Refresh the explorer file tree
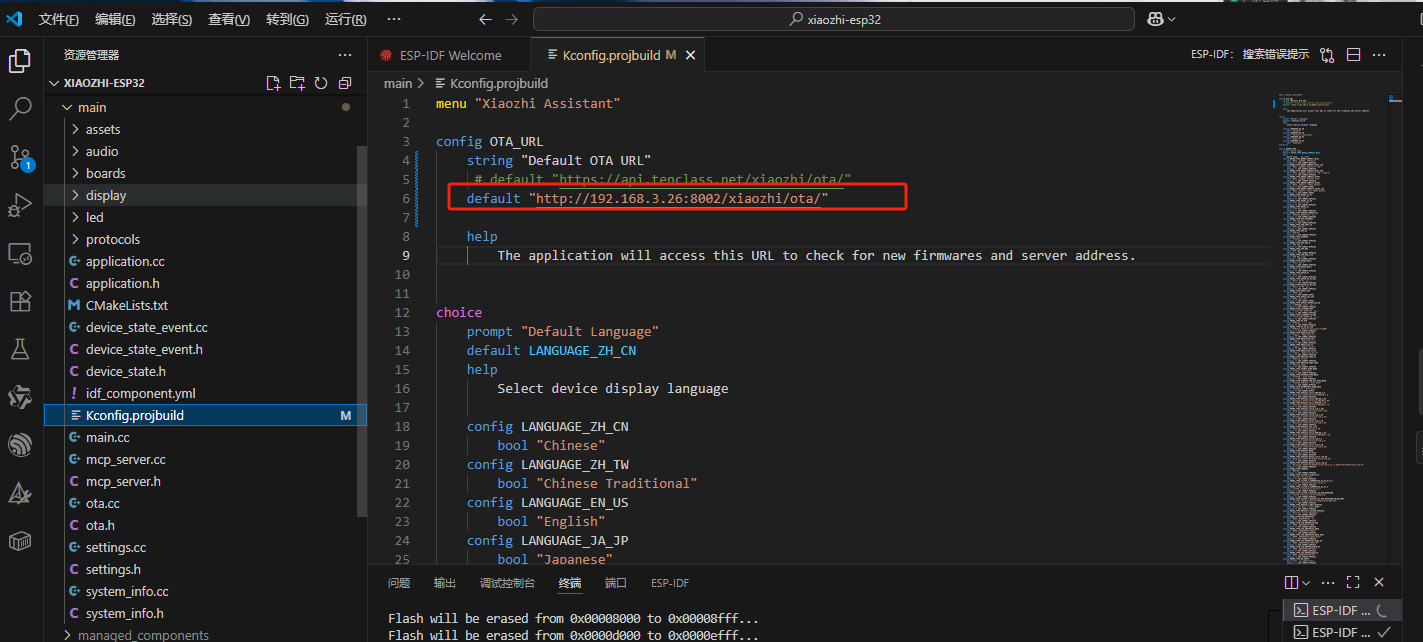This screenshot has height=642, width=1423. (321, 83)
